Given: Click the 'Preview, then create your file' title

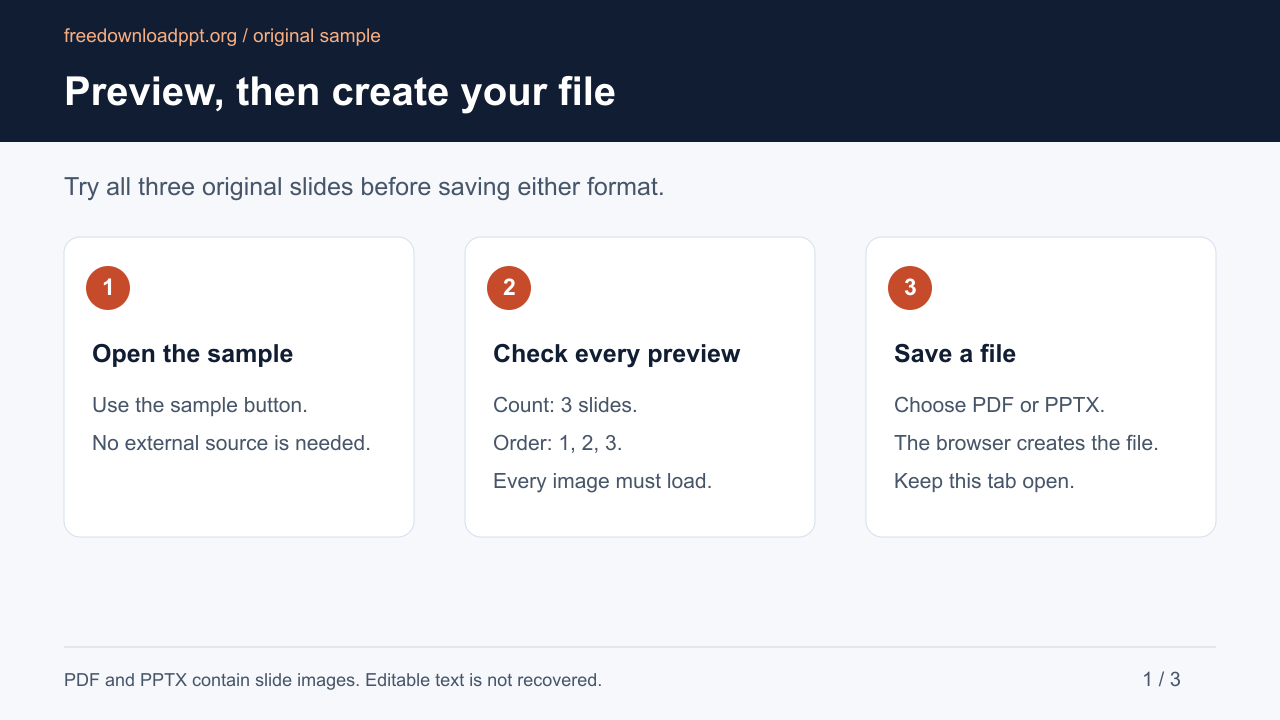Looking at the screenshot, I should click(340, 91).
